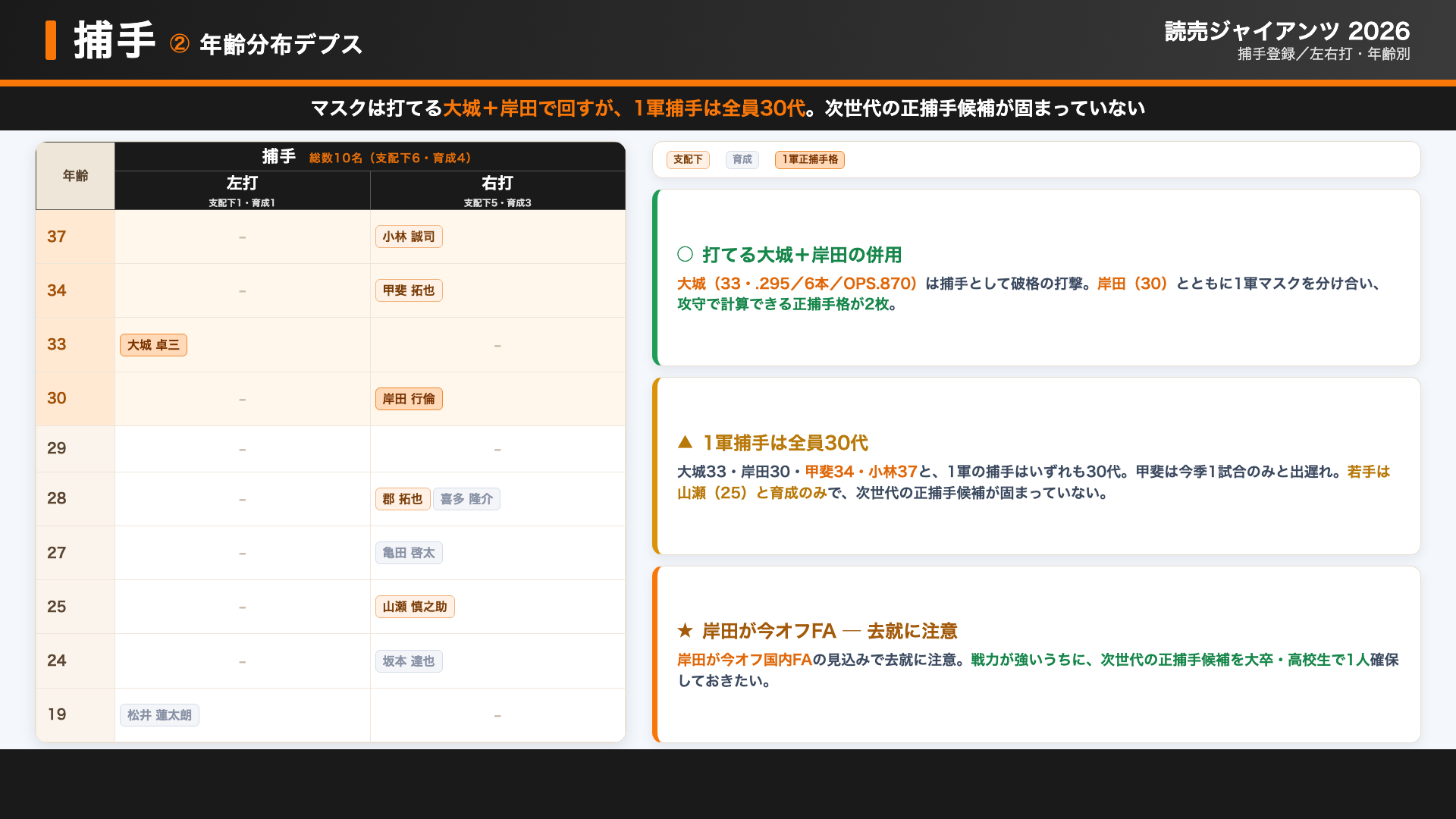Select the 甲斐 拓也 player chip

click(409, 290)
